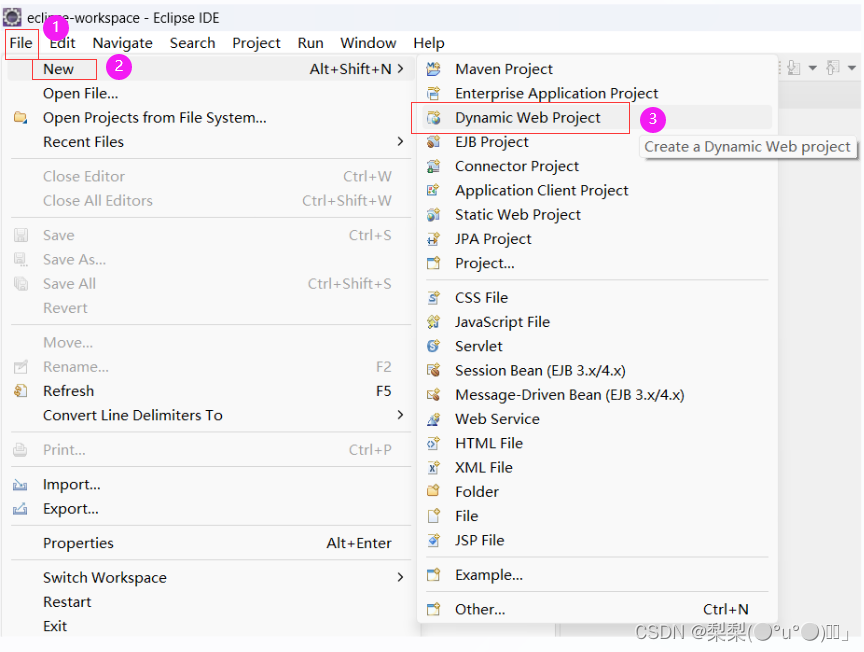Choose the Servlet entry label
864x652 pixels.
tap(478, 346)
